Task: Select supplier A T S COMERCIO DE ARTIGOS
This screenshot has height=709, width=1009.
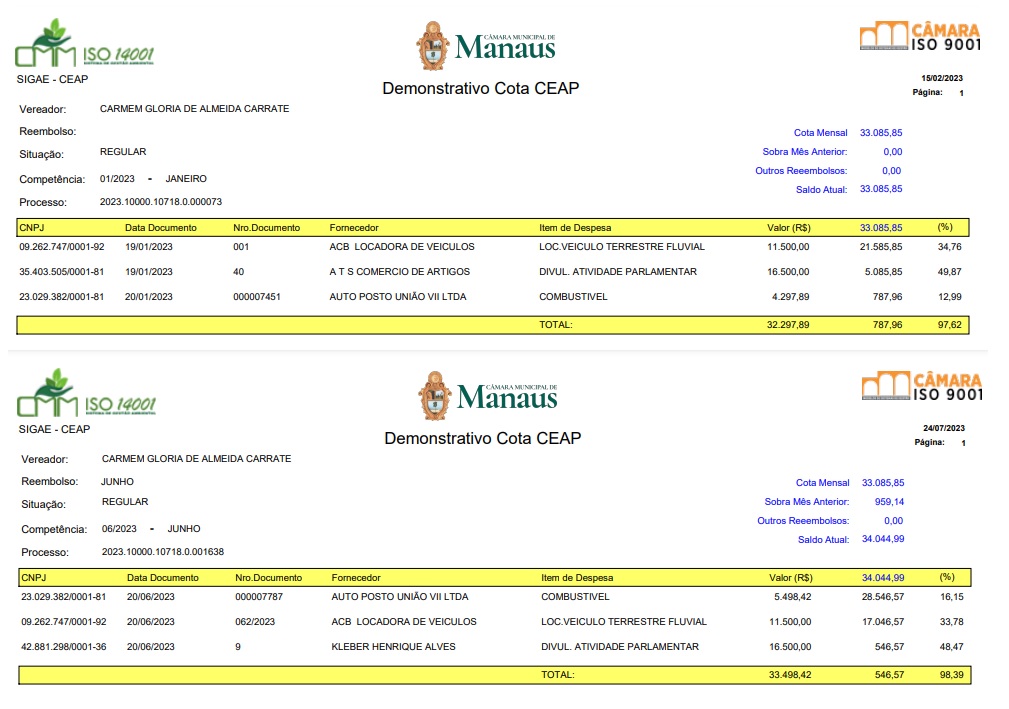Action: [400, 272]
